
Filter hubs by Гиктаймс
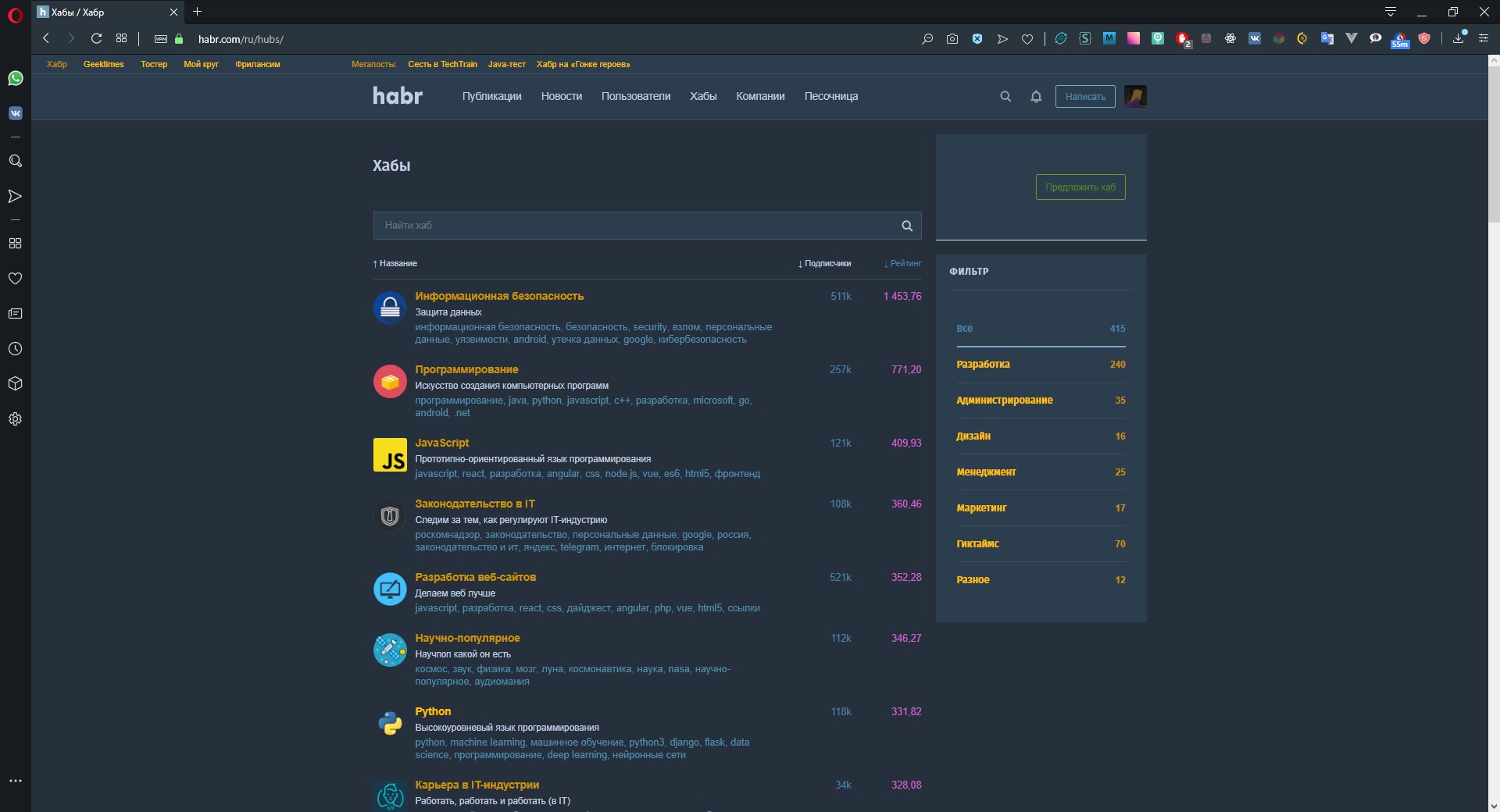click(x=1041, y=544)
